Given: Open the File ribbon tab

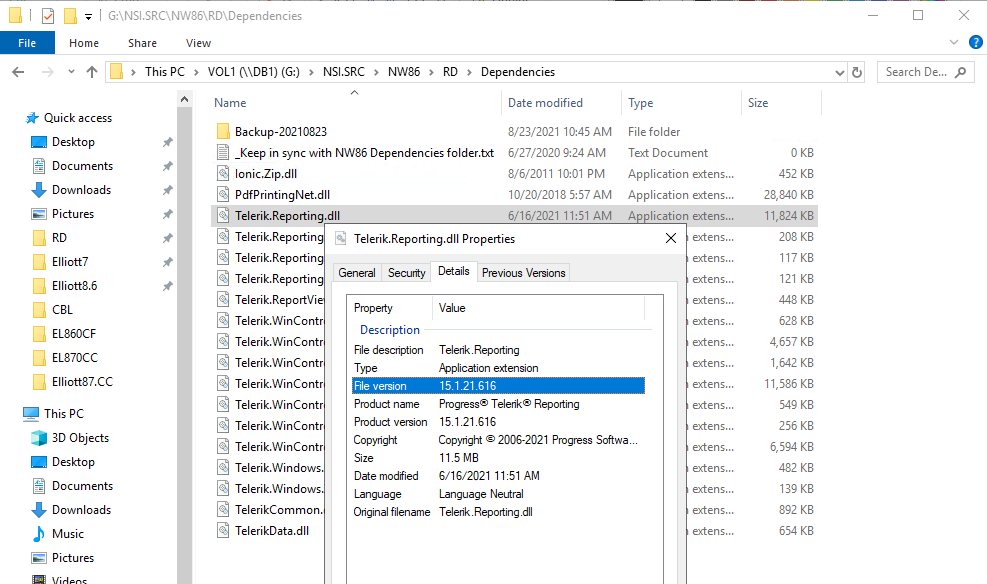Looking at the screenshot, I should 27,43.
